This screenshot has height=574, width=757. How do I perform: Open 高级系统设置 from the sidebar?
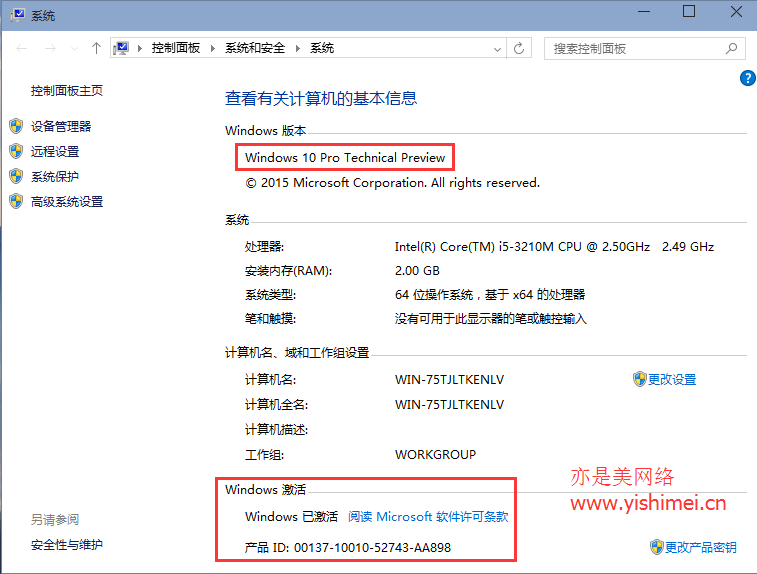point(67,202)
